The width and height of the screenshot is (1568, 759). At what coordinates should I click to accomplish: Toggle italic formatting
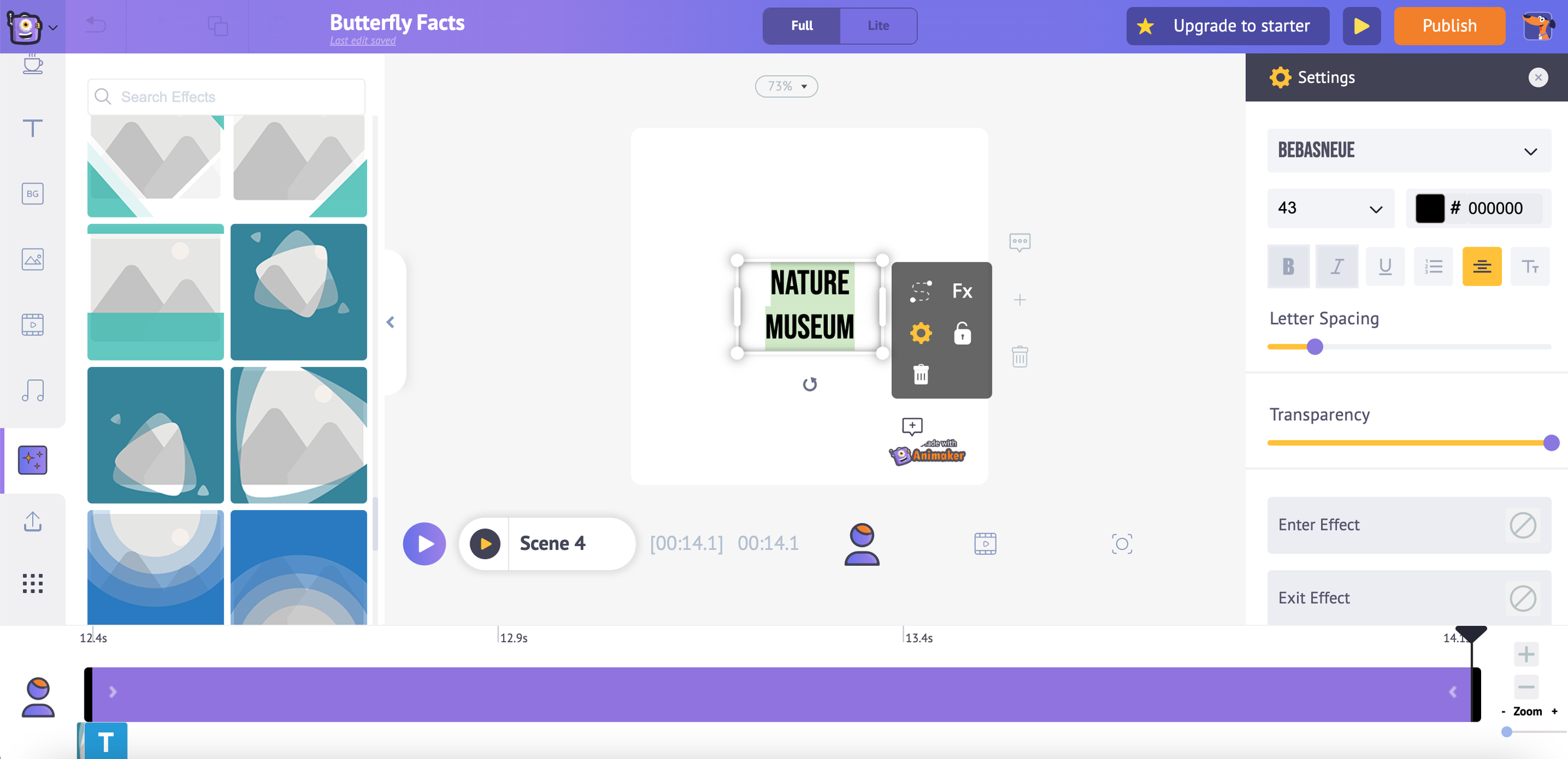tap(1337, 266)
